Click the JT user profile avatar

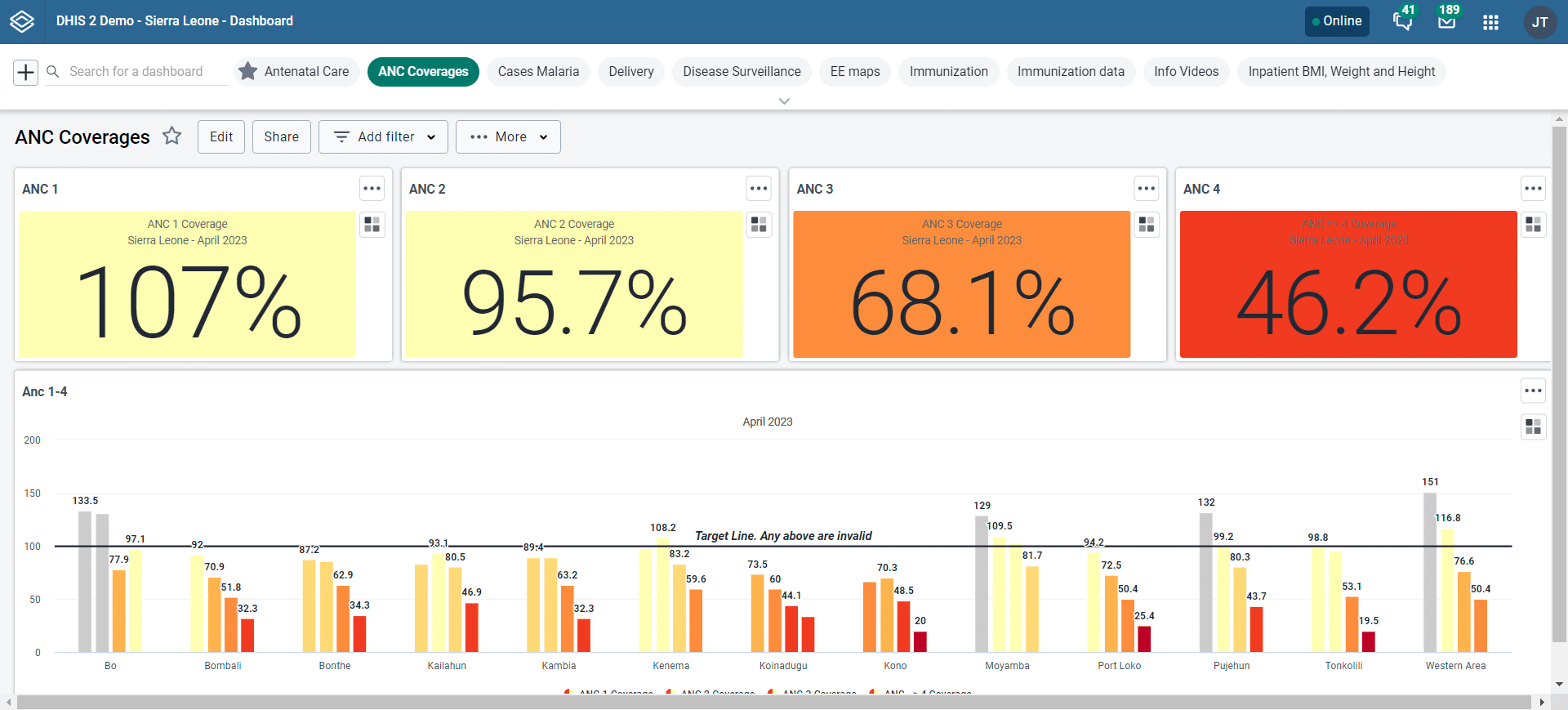[x=1539, y=22]
